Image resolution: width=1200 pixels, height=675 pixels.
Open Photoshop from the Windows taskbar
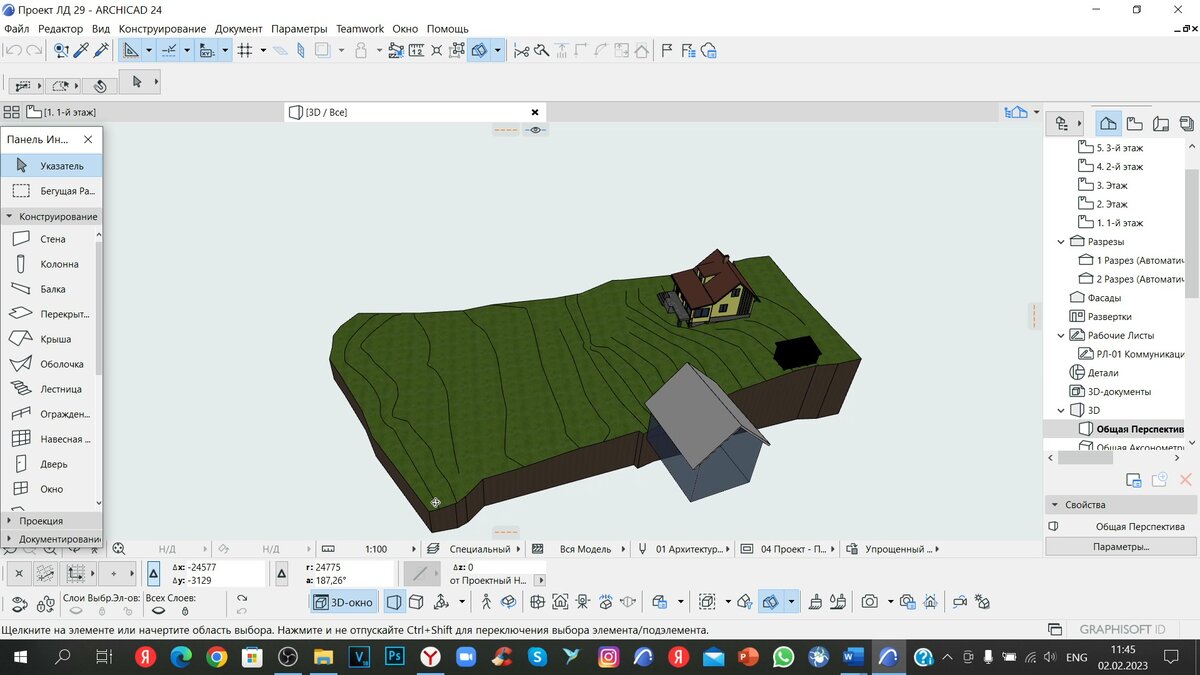(x=394, y=657)
